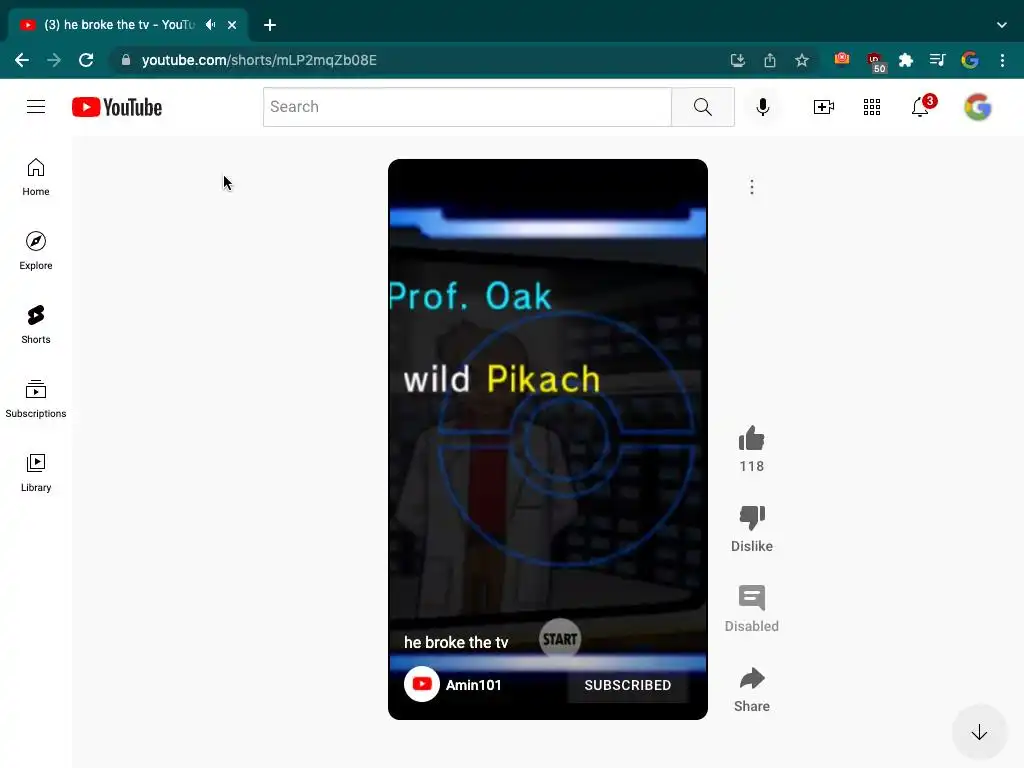Mute the tab via speaker icon
The image size is (1024, 768).
(x=210, y=25)
